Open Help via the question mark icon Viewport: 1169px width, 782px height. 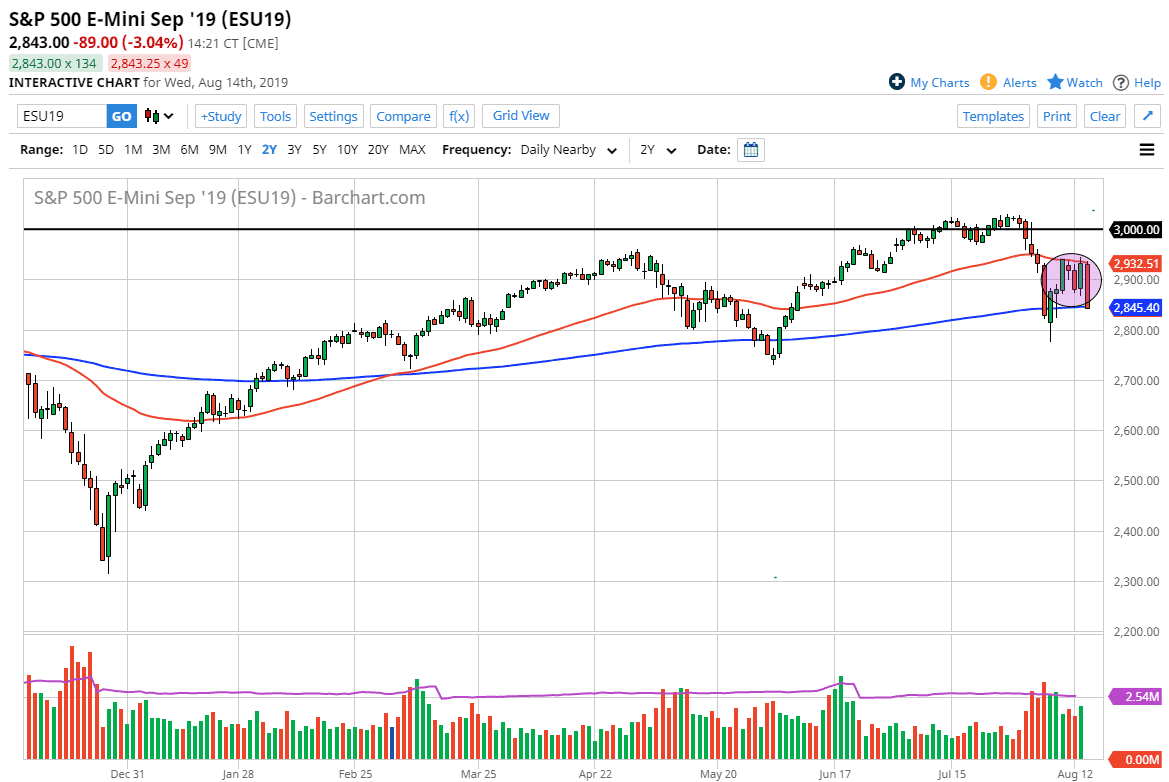point(1121,82)
